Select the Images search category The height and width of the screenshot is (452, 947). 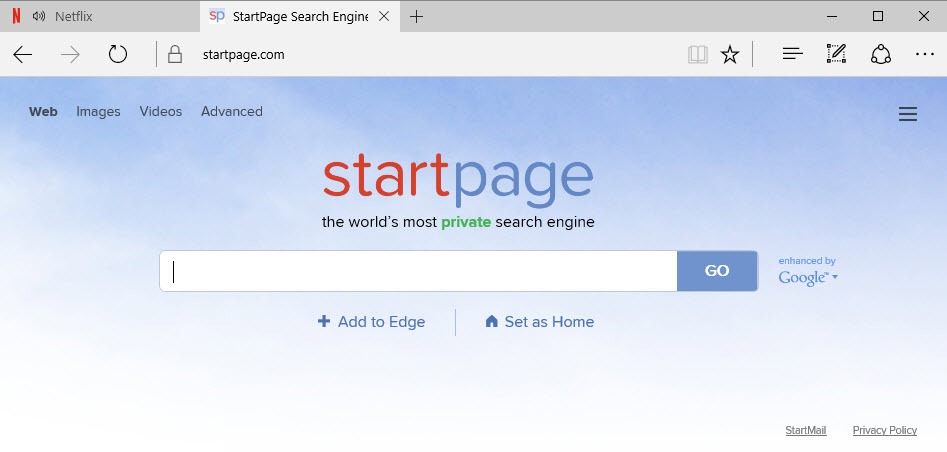point(98,112)
